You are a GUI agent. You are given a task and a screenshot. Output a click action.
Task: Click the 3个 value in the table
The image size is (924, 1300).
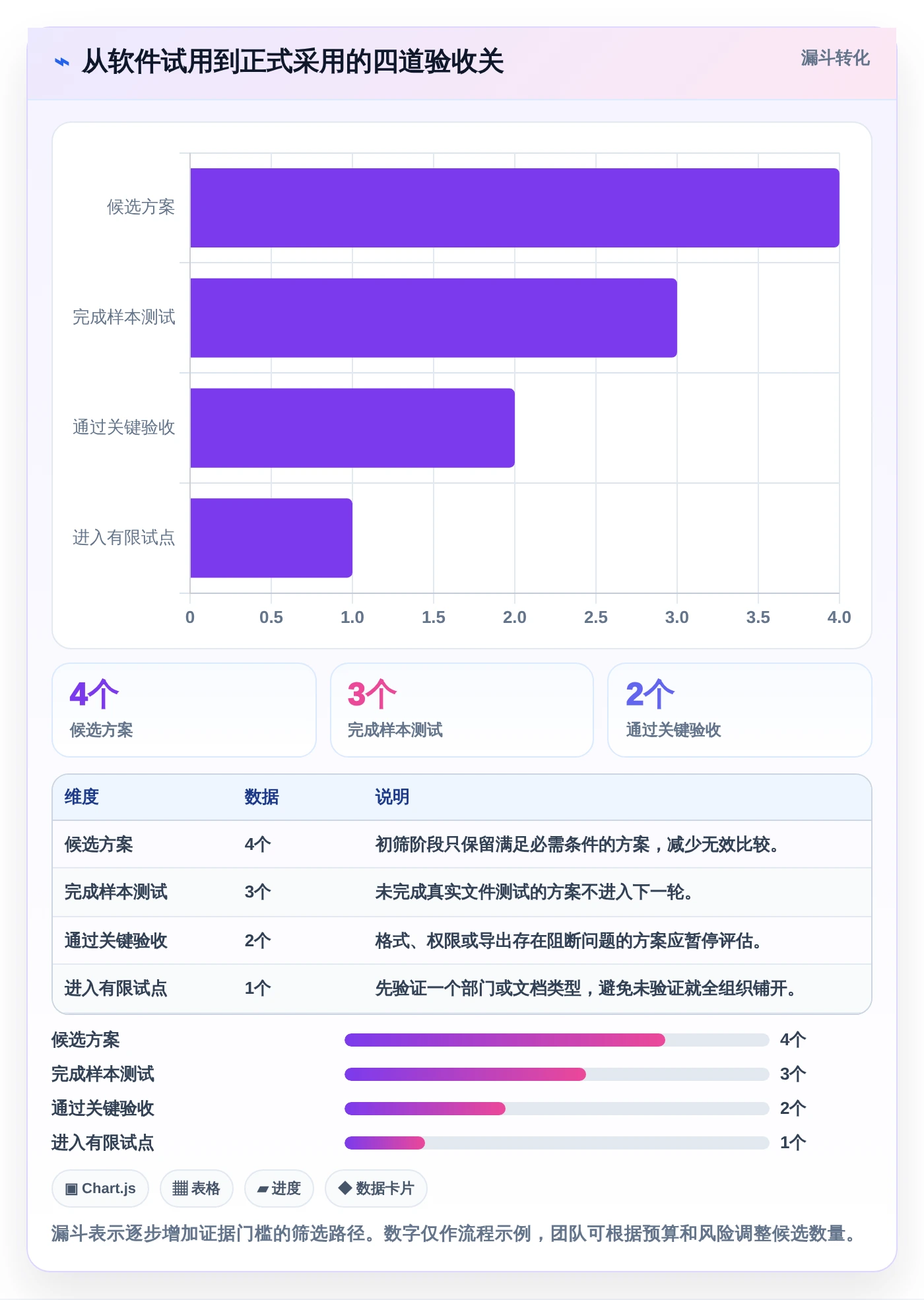click(x=258, y=892)
